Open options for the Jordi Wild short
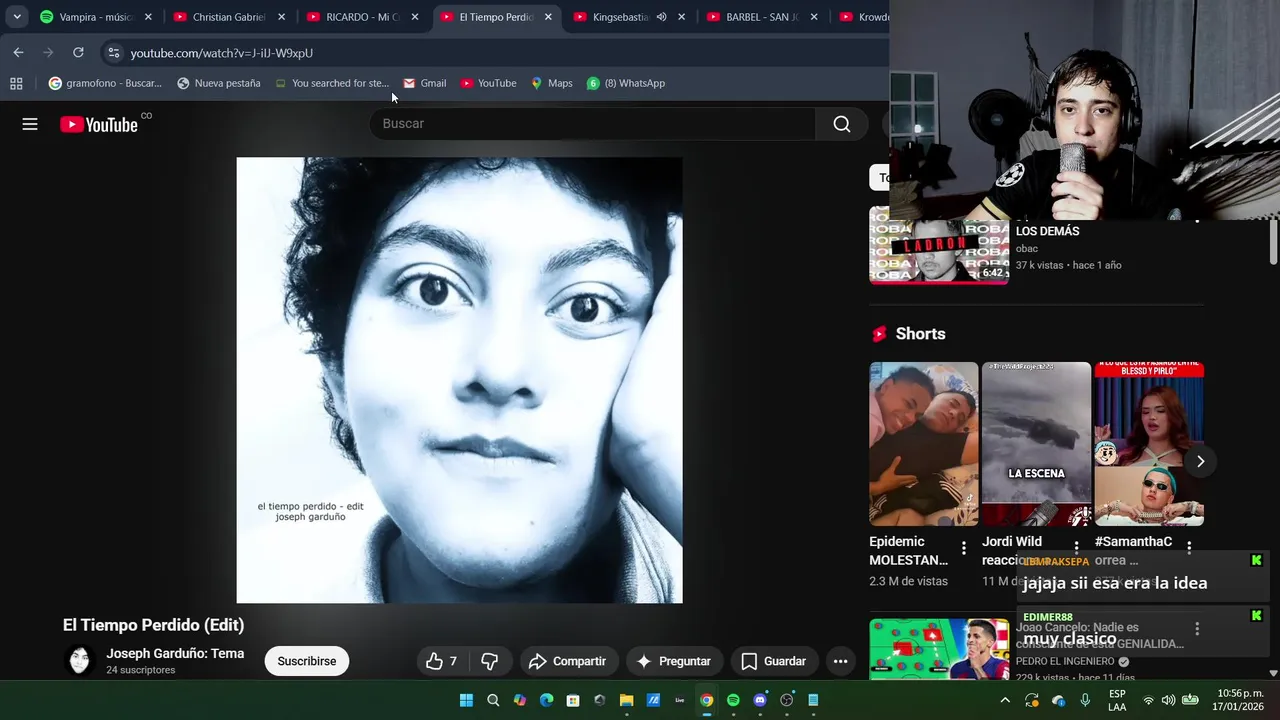 (x=1077, y=548)
